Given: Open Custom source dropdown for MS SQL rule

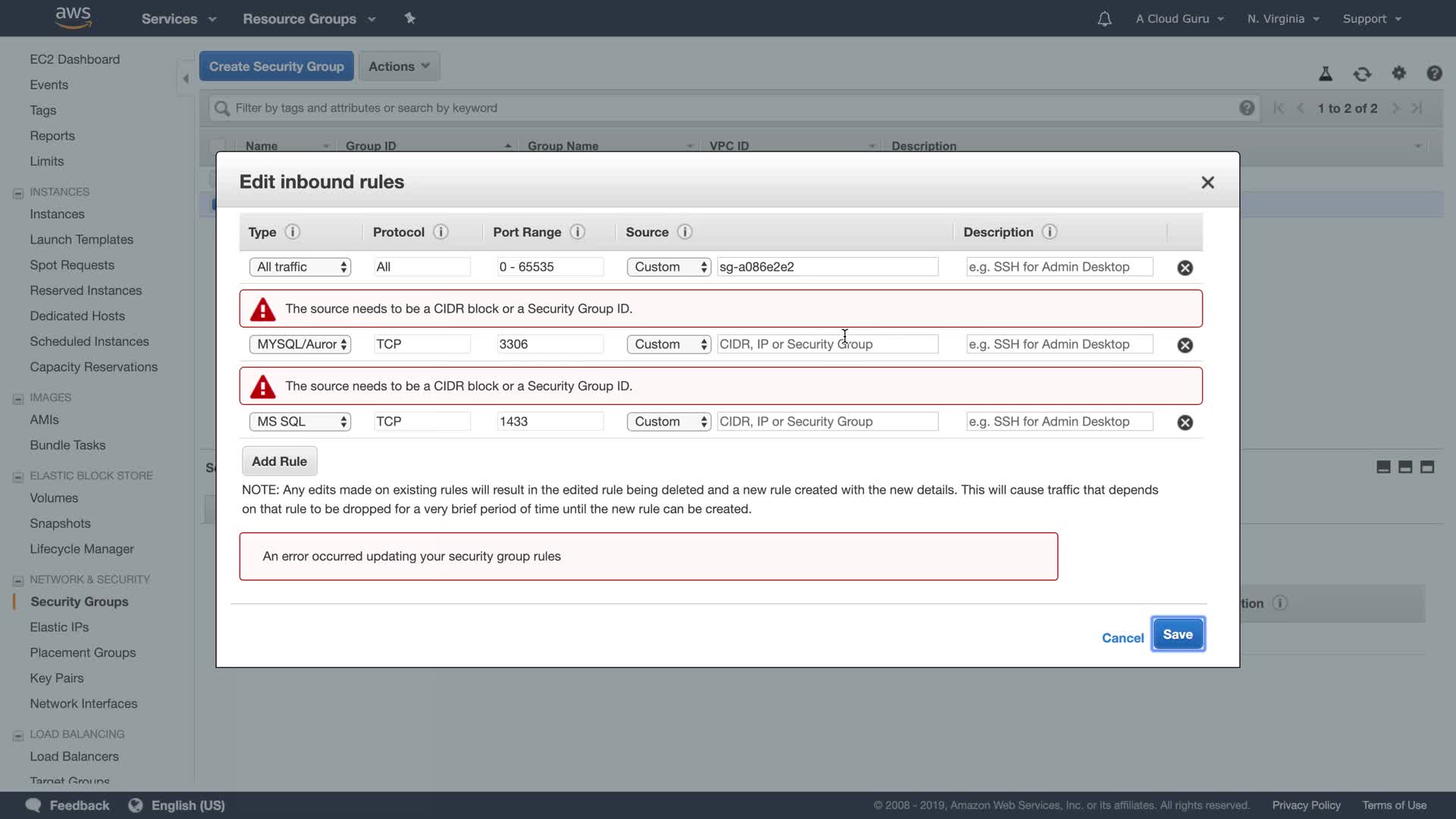Looking at the screenshot, I should 668,422.
